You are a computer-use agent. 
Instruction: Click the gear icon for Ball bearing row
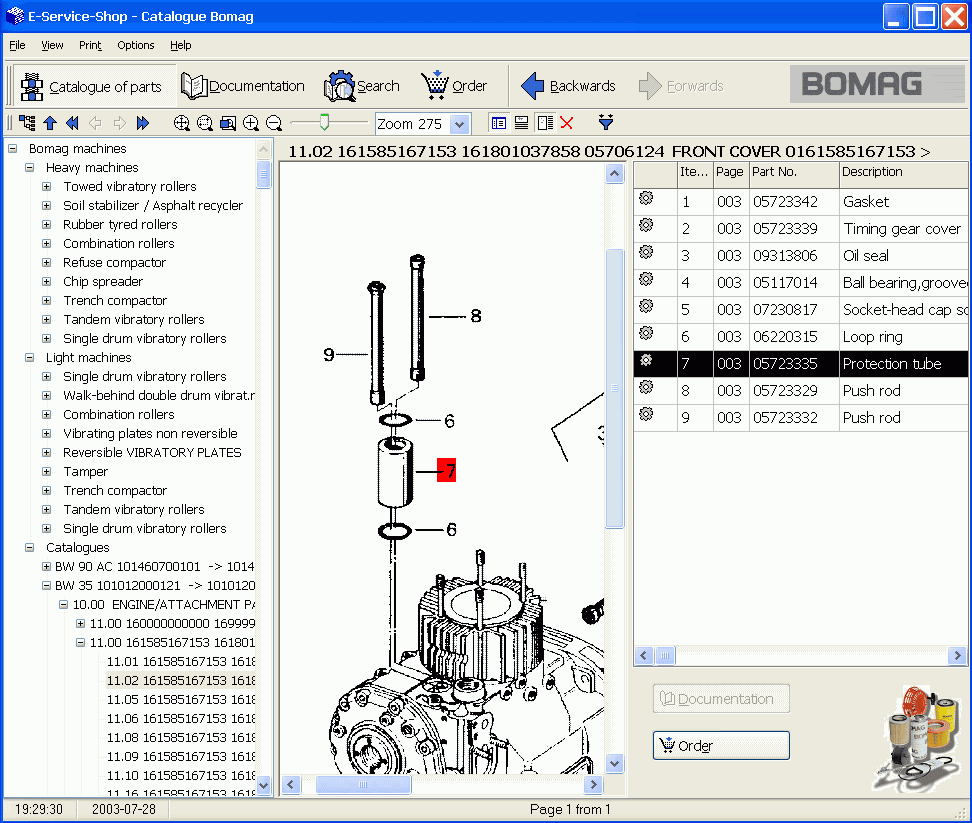coord(646,279)
